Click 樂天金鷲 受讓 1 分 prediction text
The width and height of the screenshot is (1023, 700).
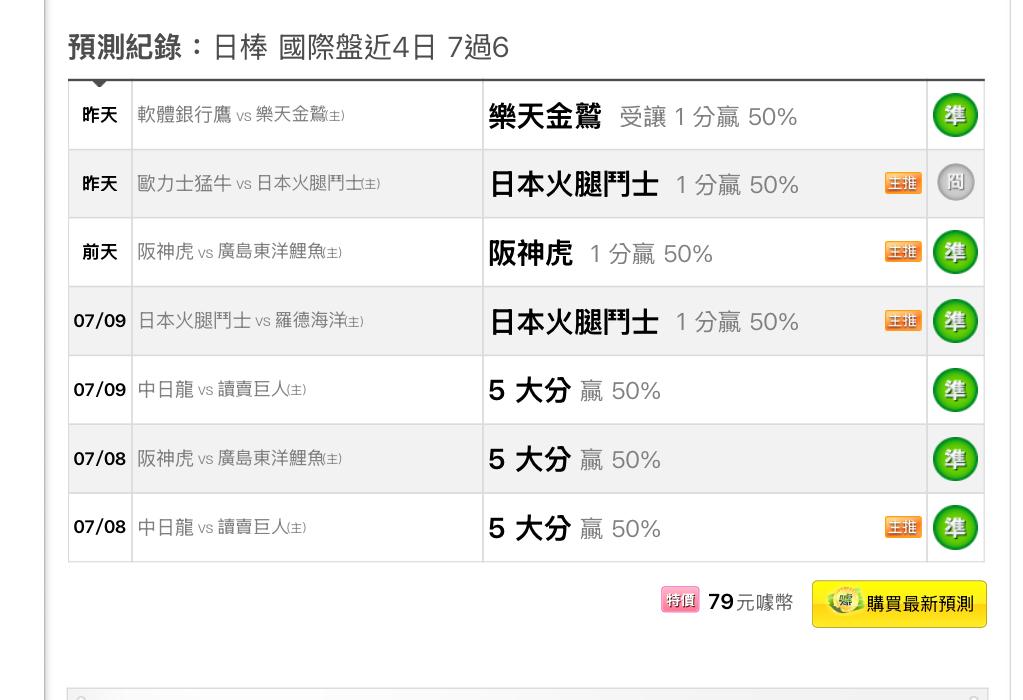pyautogui.click(x=643, y=117)
